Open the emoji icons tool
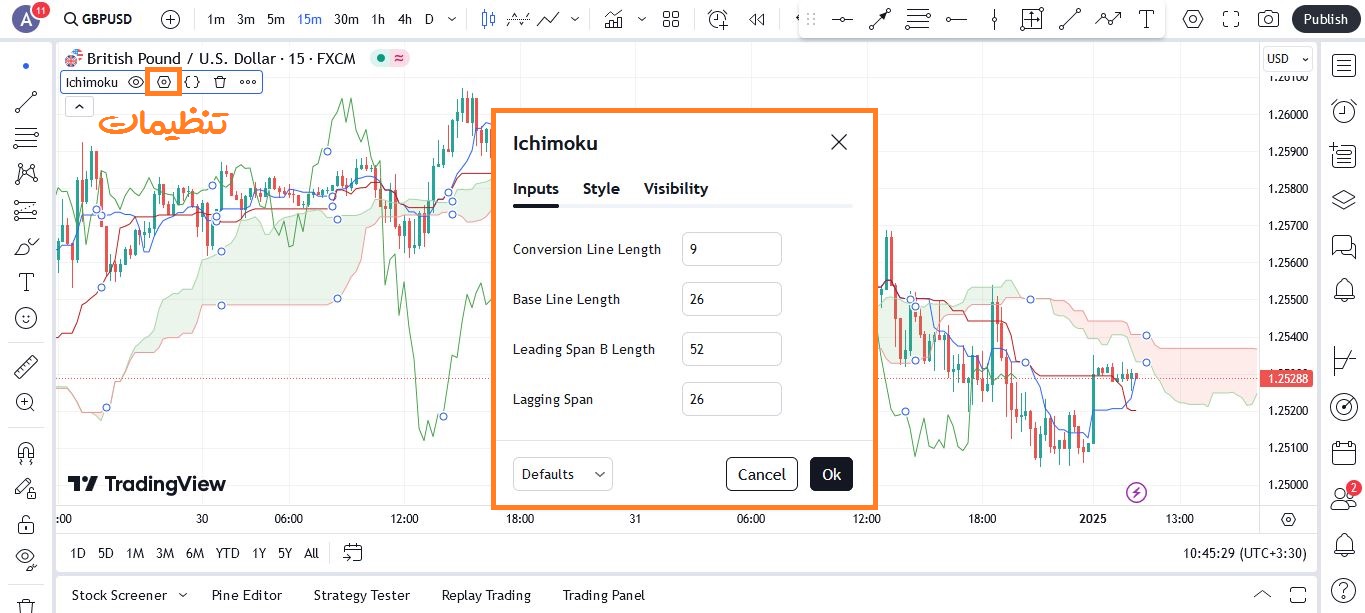The image size is (1365, 613). point(26,318)
